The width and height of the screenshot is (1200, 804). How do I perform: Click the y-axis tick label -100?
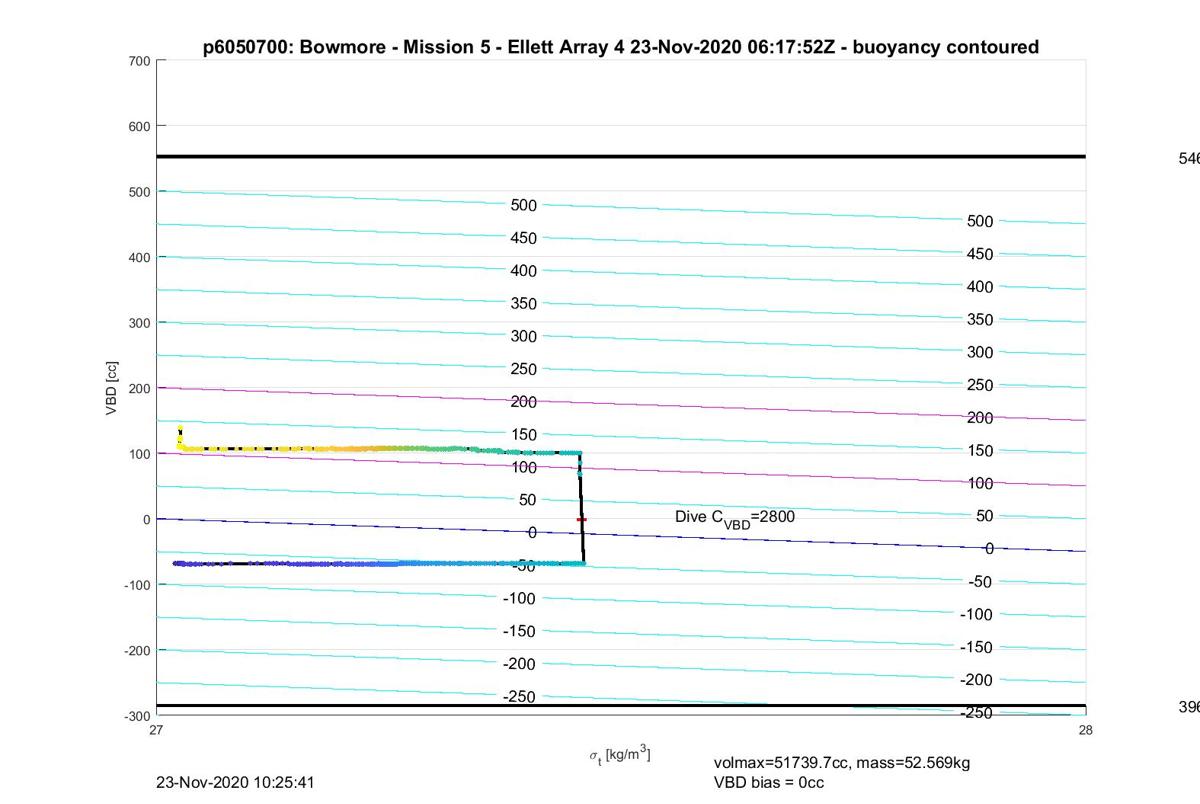[136, 585]
